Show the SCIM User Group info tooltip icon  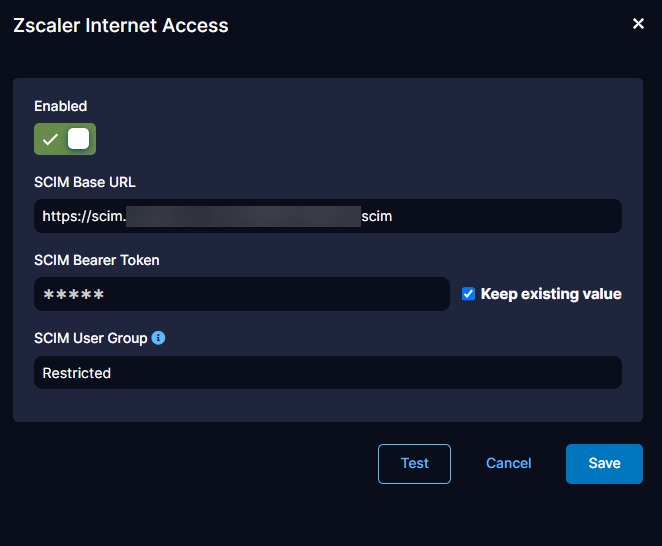coord(158,338)
